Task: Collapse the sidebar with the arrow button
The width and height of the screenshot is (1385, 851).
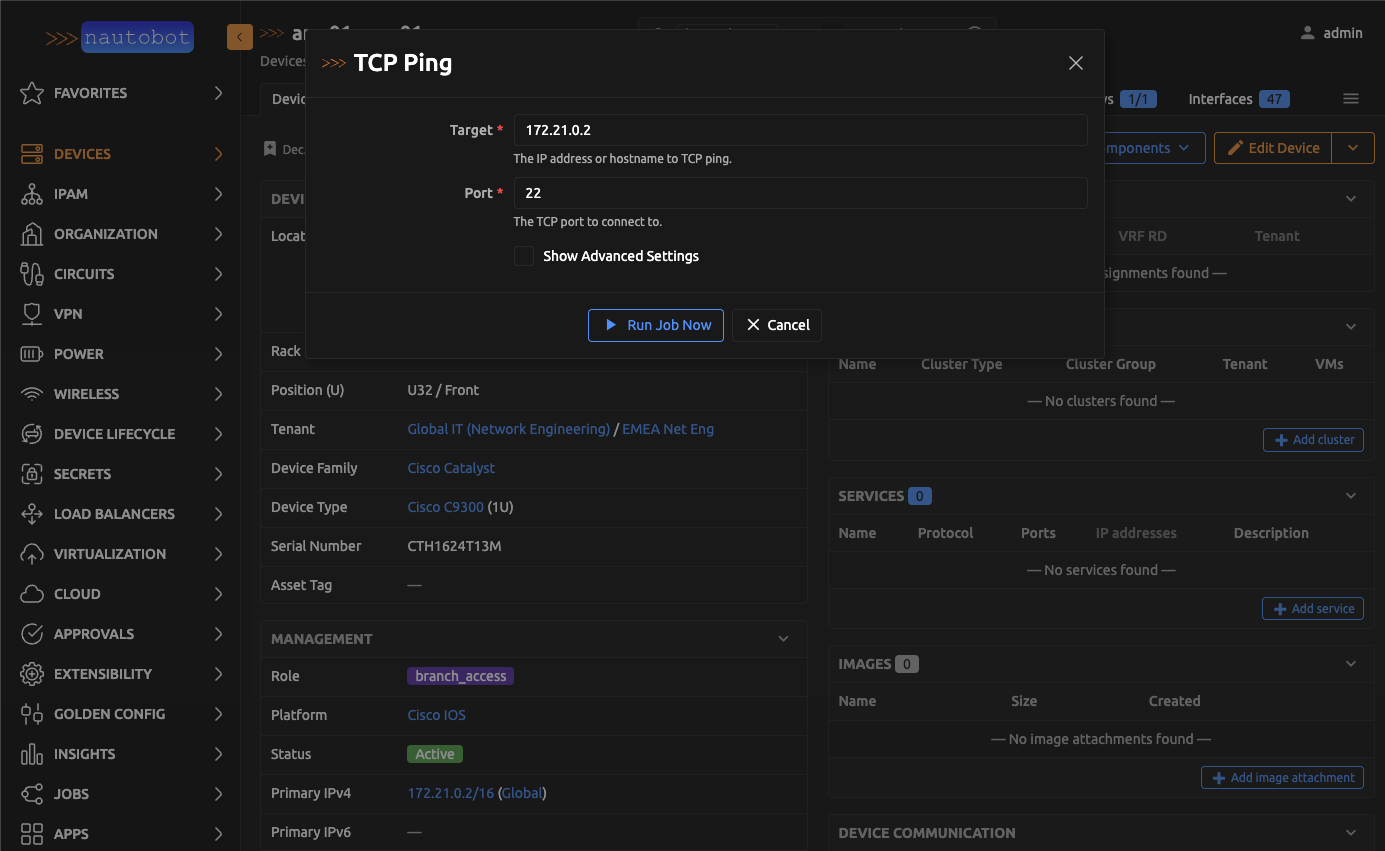Action: click(240, 37)
